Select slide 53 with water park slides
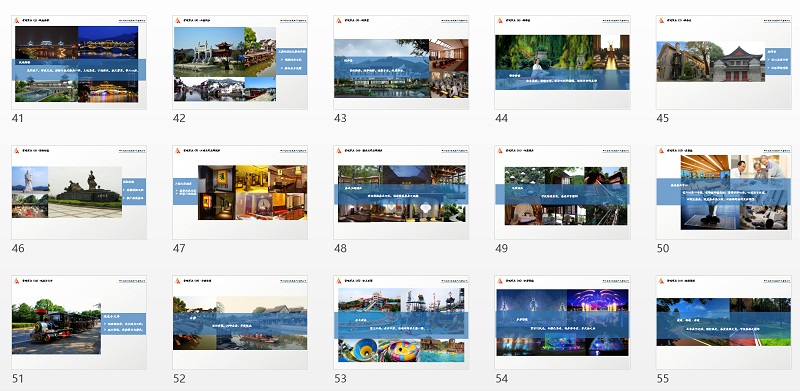The width and height of the screenshot is (800, 391). click(x=401, y=323)
